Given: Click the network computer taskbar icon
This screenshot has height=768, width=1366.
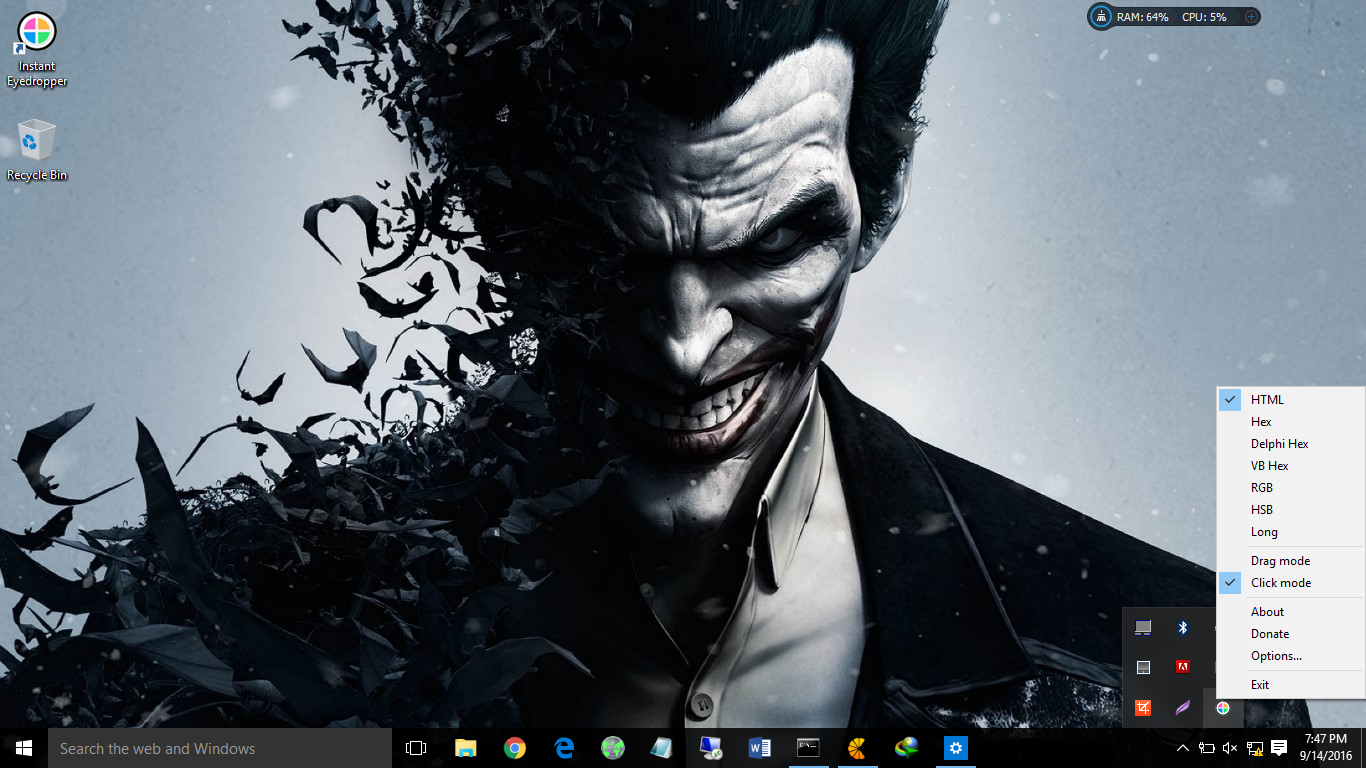Looking at the screenshot, I should click(711, 748).
